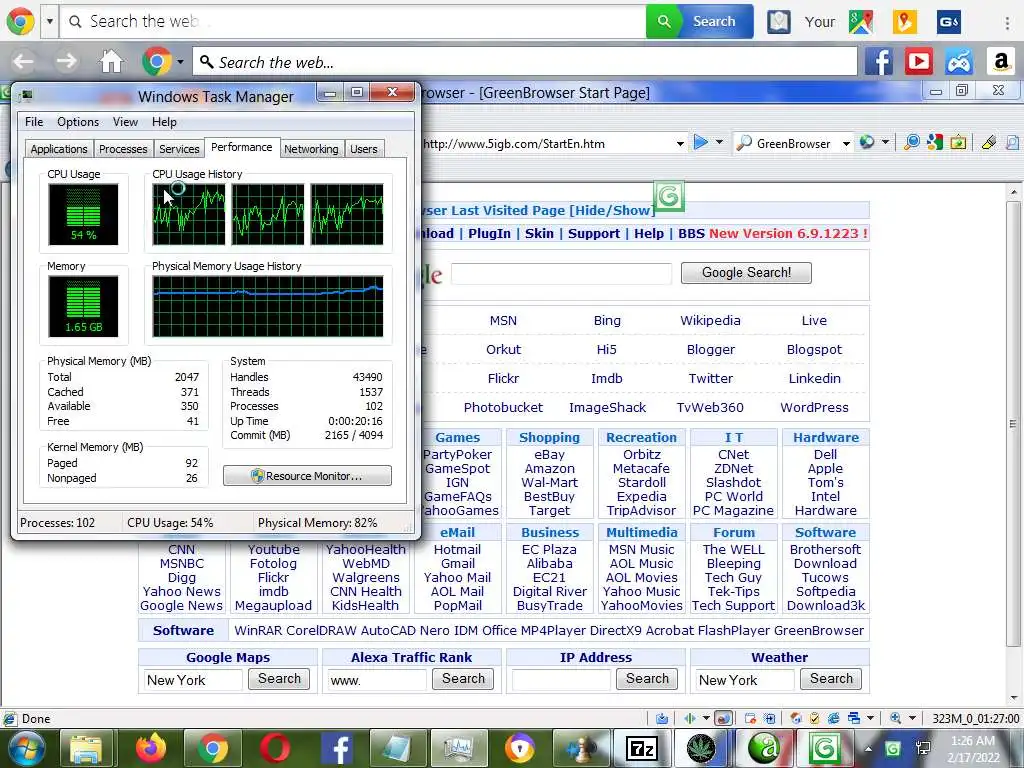The image size is (1024, 768).
Task: Click the Search button under Weather
Action: click(x=831, y=679)
